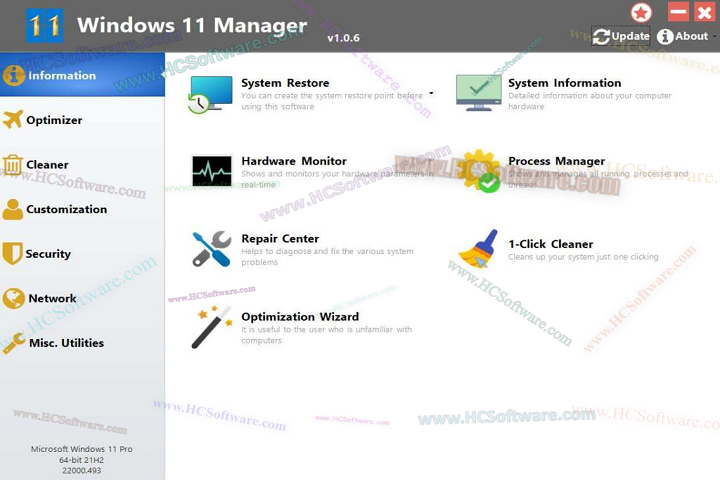The image size is (720, 480).
Task: Click the Update button label
Action: click(x=630, y=36)
